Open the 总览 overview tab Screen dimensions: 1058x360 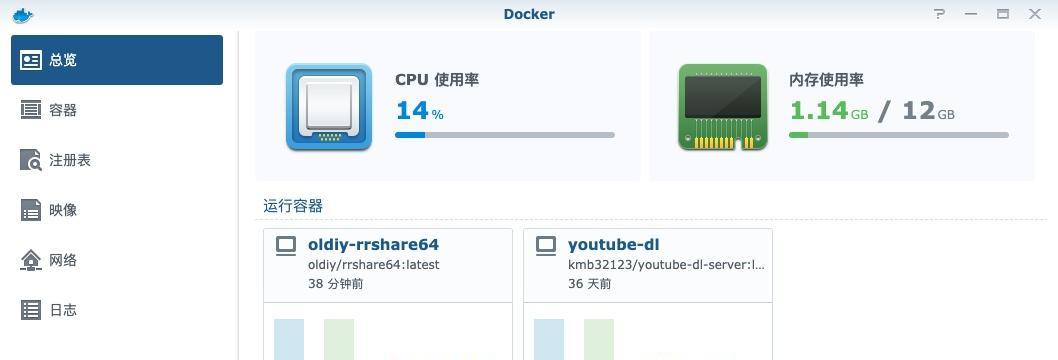[117, 60]
